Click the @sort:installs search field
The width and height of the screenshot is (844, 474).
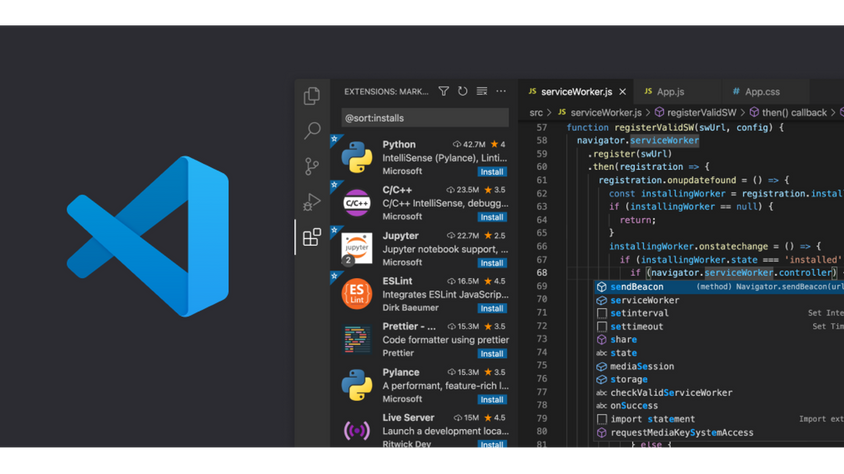point(425,118)
